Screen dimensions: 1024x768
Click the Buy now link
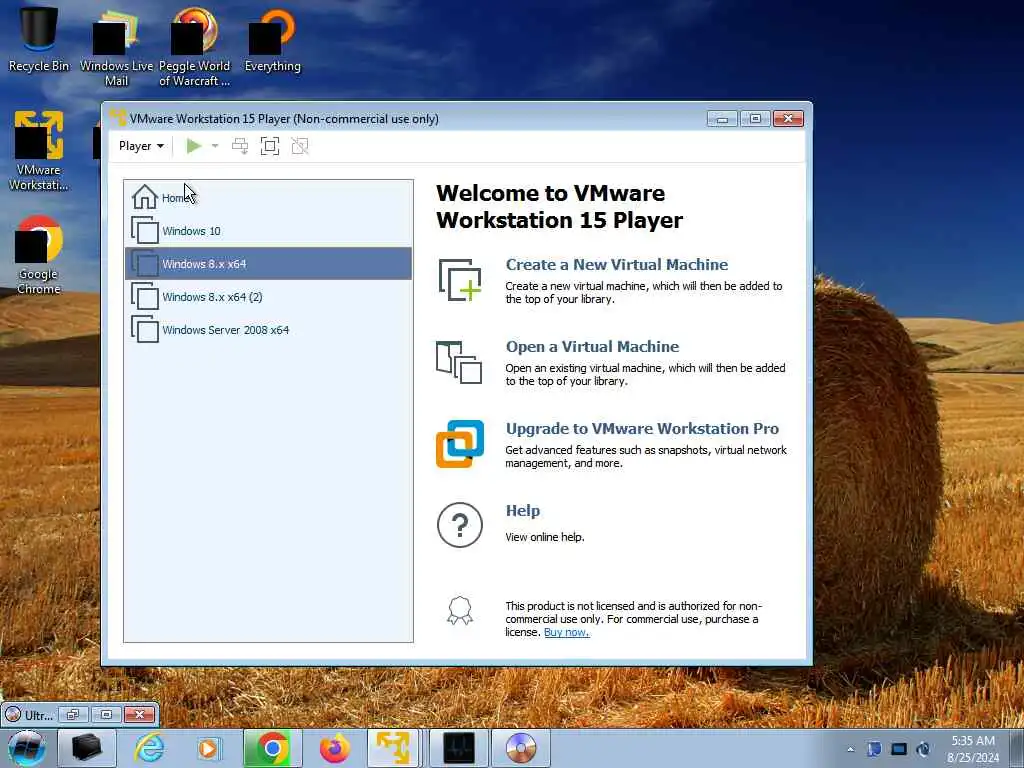coord(566,632)
